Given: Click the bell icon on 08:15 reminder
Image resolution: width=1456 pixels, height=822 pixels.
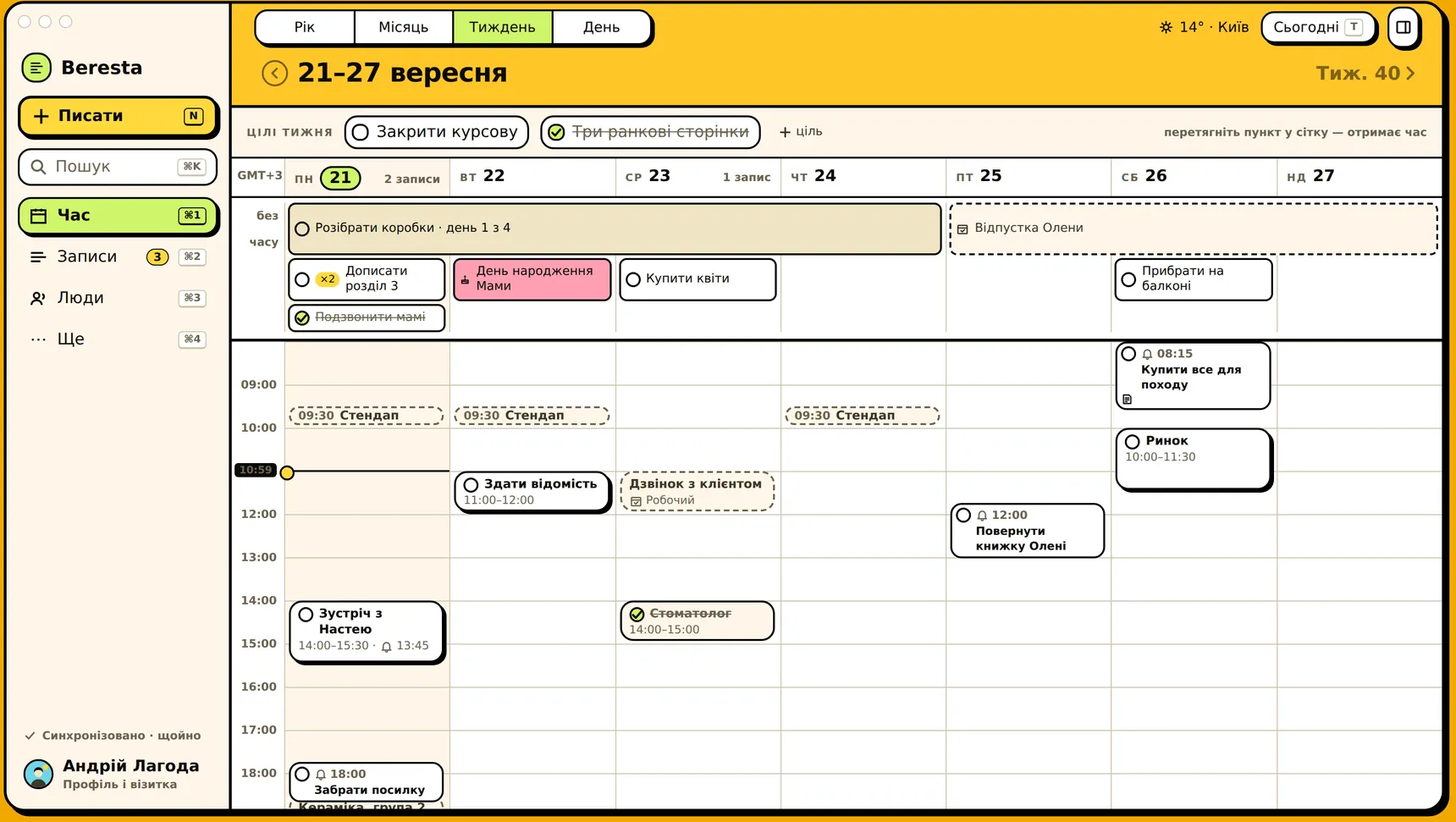Looking at the screenshot, I should pos(1147,355).
